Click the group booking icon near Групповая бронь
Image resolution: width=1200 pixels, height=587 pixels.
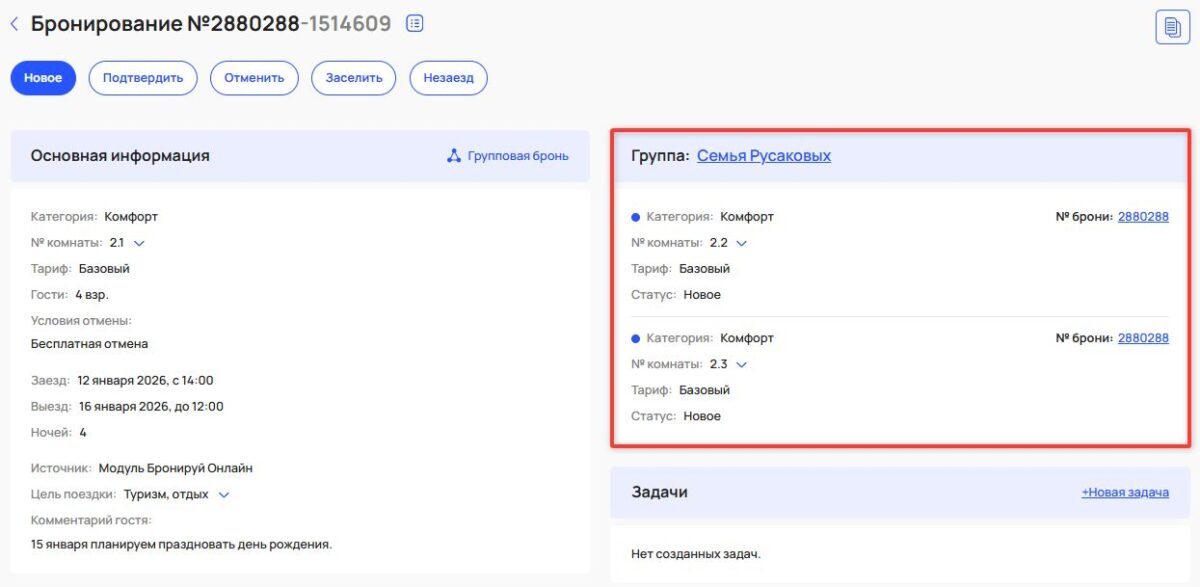tap(455, 156)
